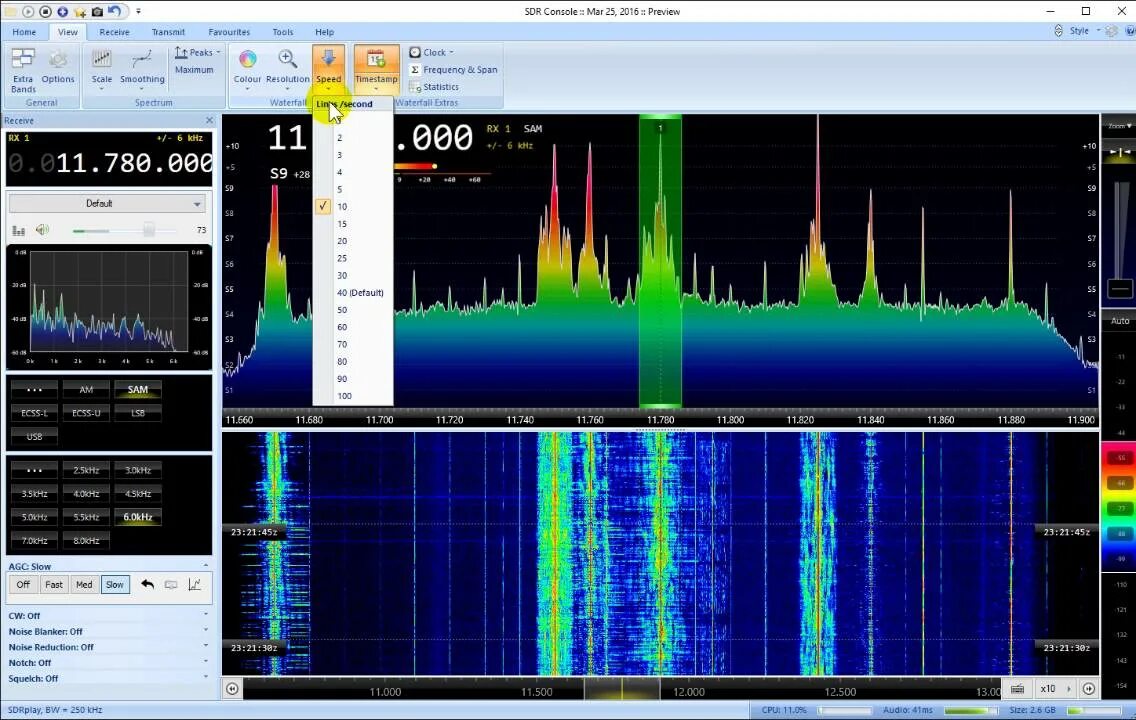The height and width of the screenshot is (720, 1136).
Task: Close the Receive panel
Action: click(209, 120)
